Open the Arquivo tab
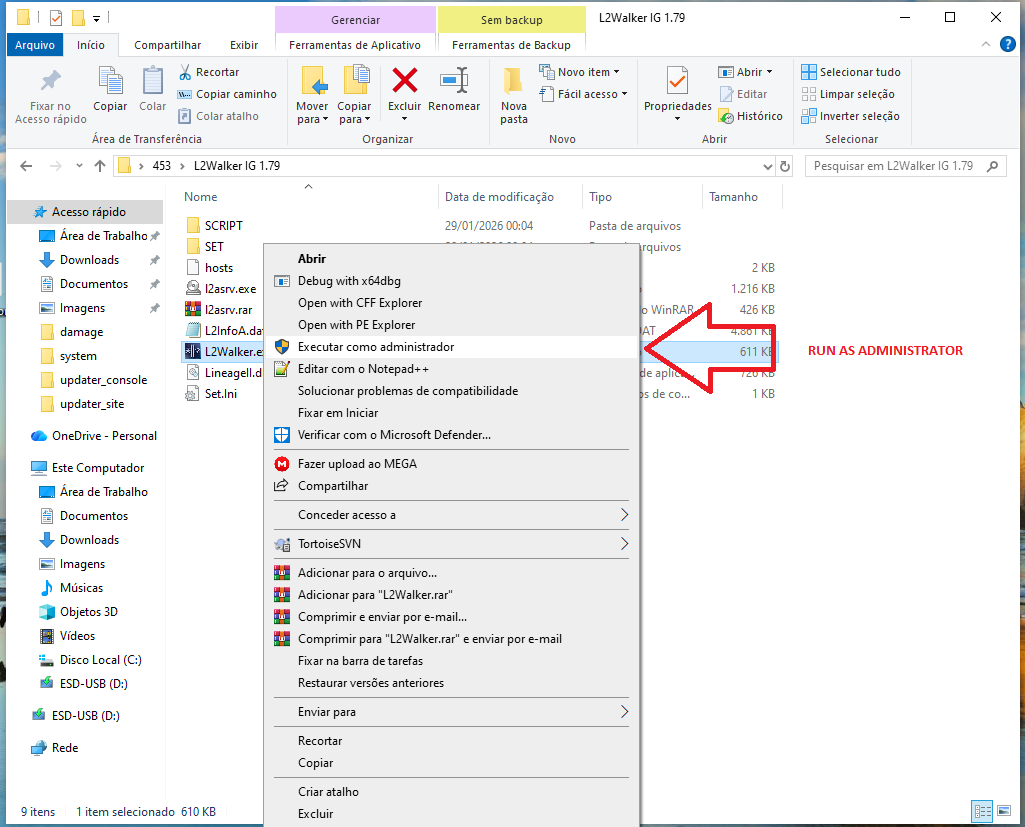This screenshot has height=827, width=1025. 35,45
